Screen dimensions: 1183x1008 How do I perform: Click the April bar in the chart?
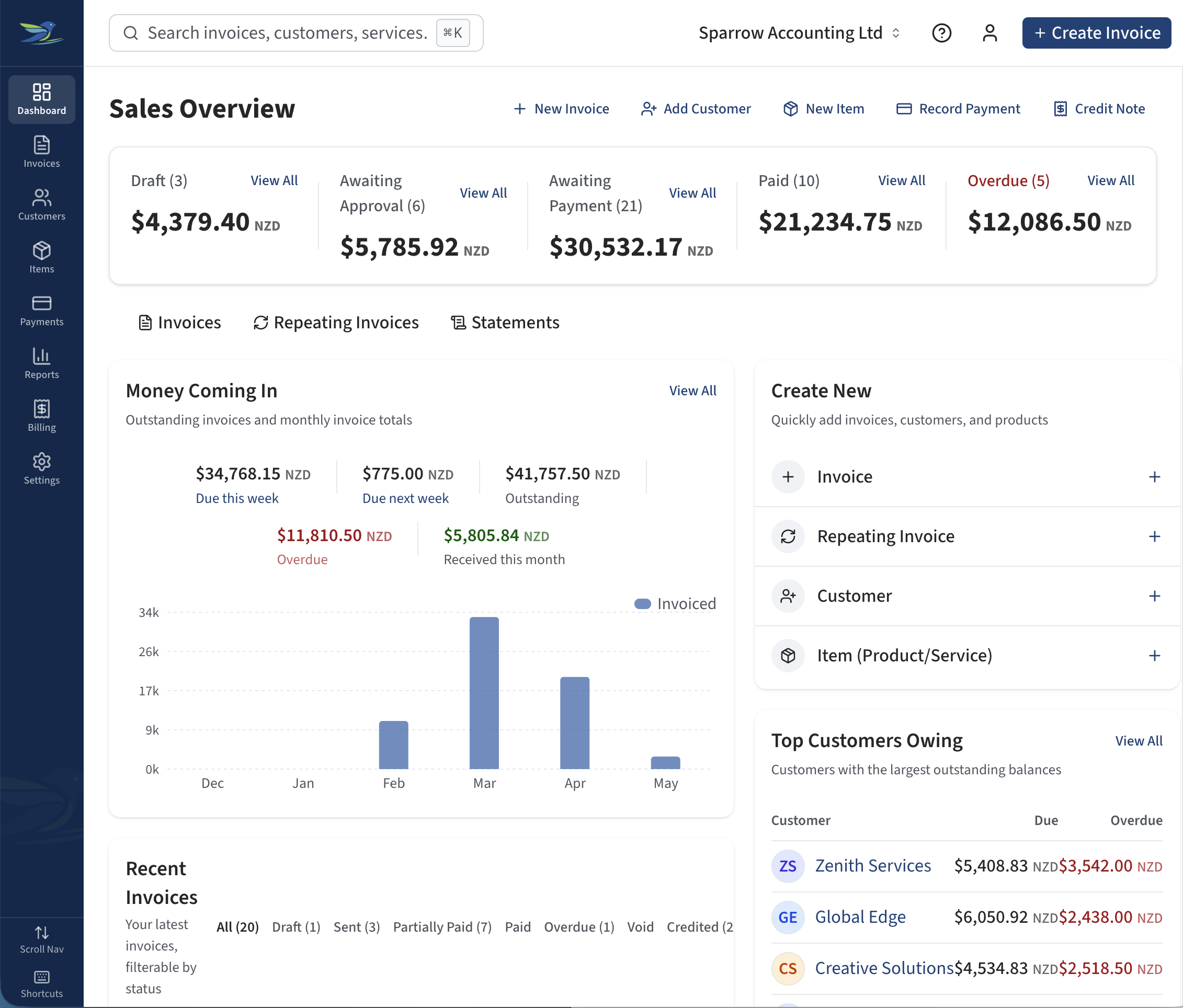[x=575, y=723]
